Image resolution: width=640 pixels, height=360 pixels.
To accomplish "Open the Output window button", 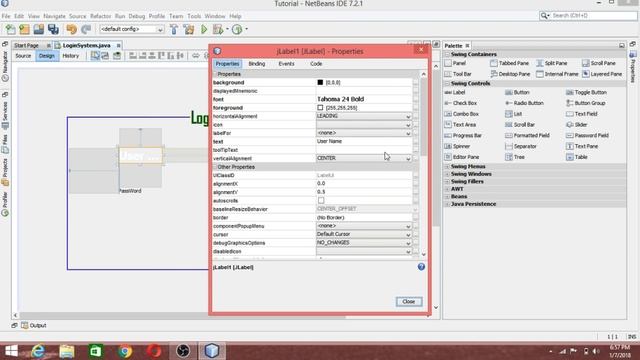I will [33, 325].
